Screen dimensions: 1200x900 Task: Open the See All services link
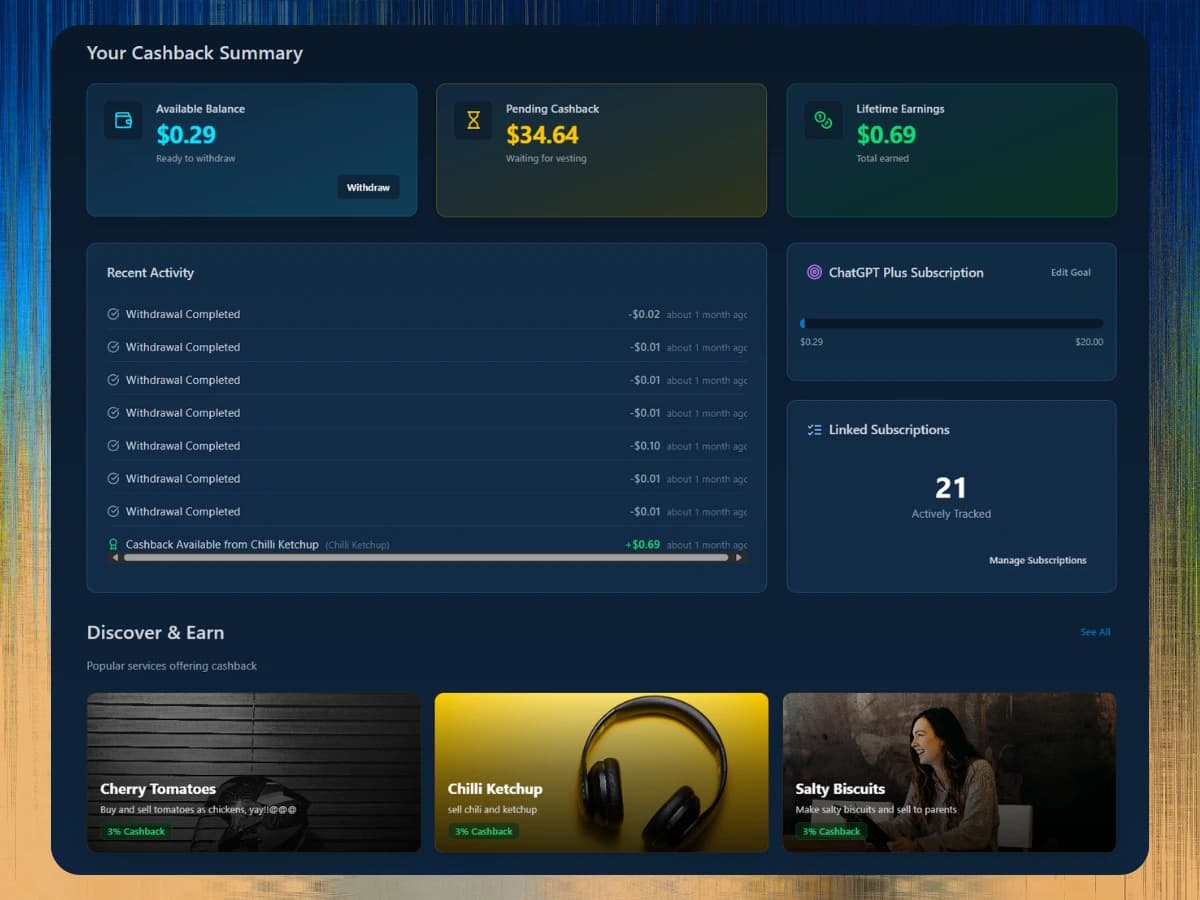(1095, 632)
